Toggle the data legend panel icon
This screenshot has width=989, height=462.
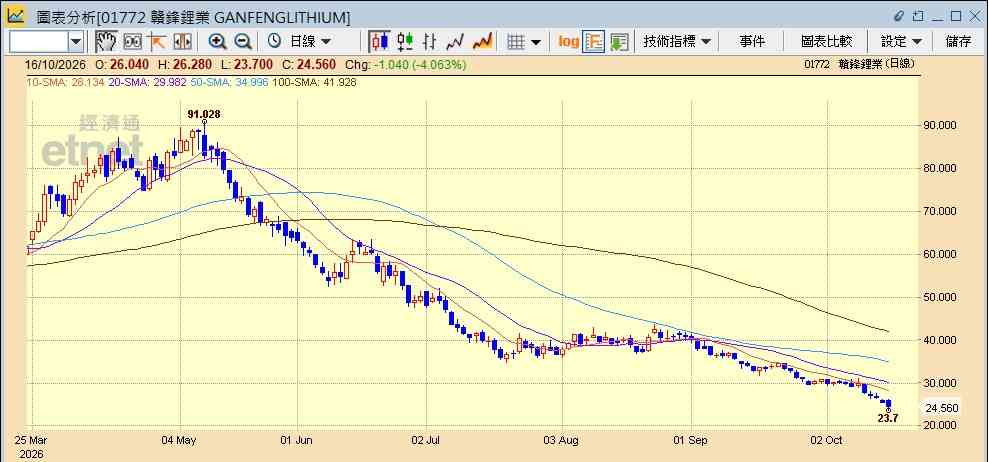[594, 42]
